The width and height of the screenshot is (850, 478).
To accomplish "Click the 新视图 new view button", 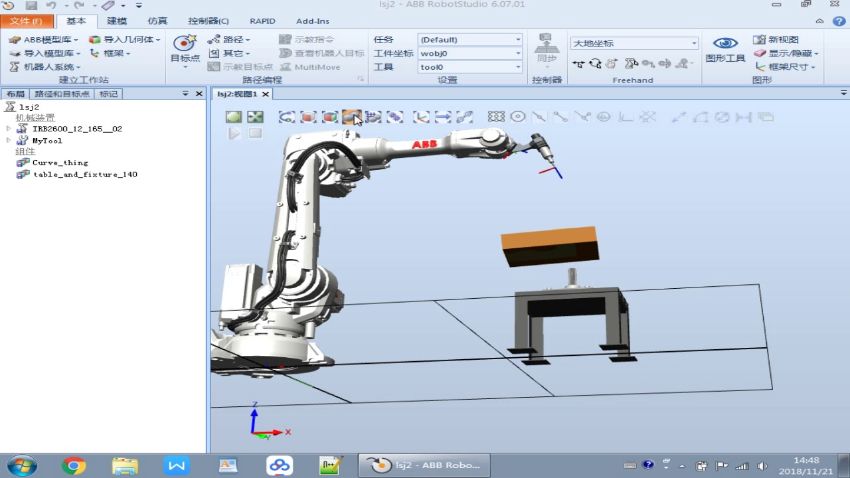I will 776,40.
